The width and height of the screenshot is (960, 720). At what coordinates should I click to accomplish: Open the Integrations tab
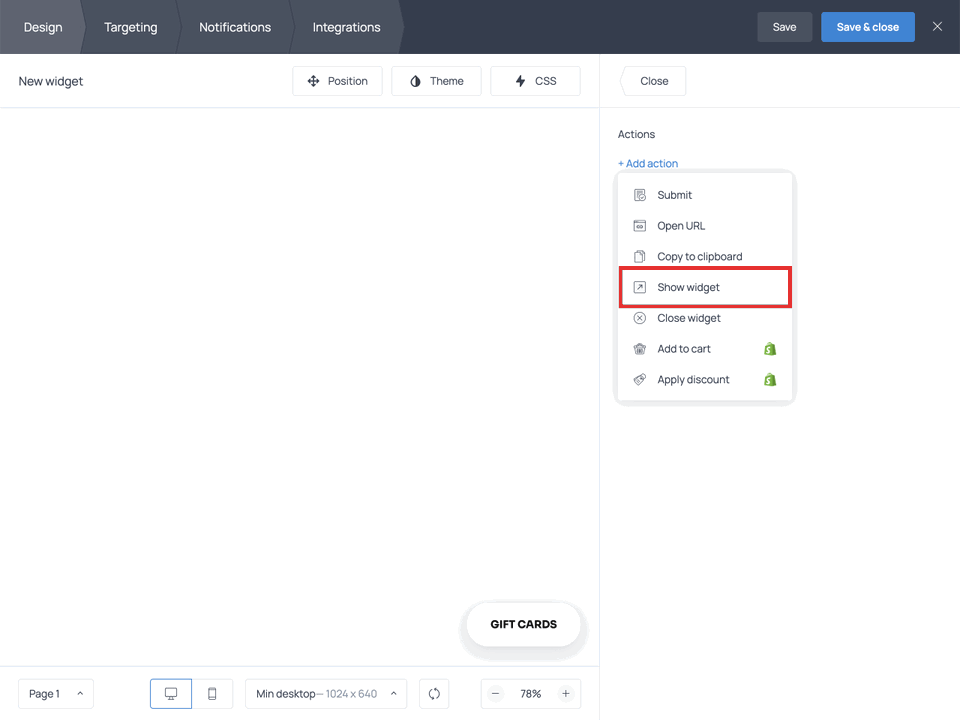pos(346,27)
